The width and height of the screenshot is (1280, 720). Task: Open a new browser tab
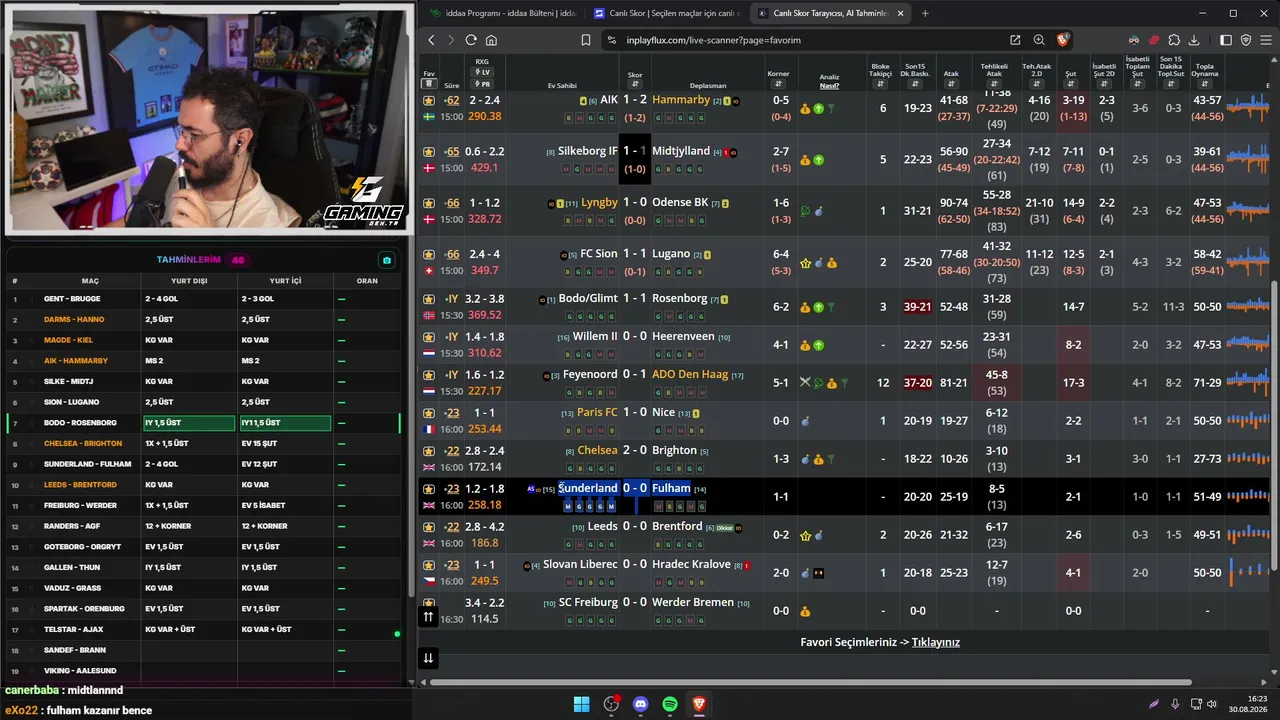click(925, 13)
